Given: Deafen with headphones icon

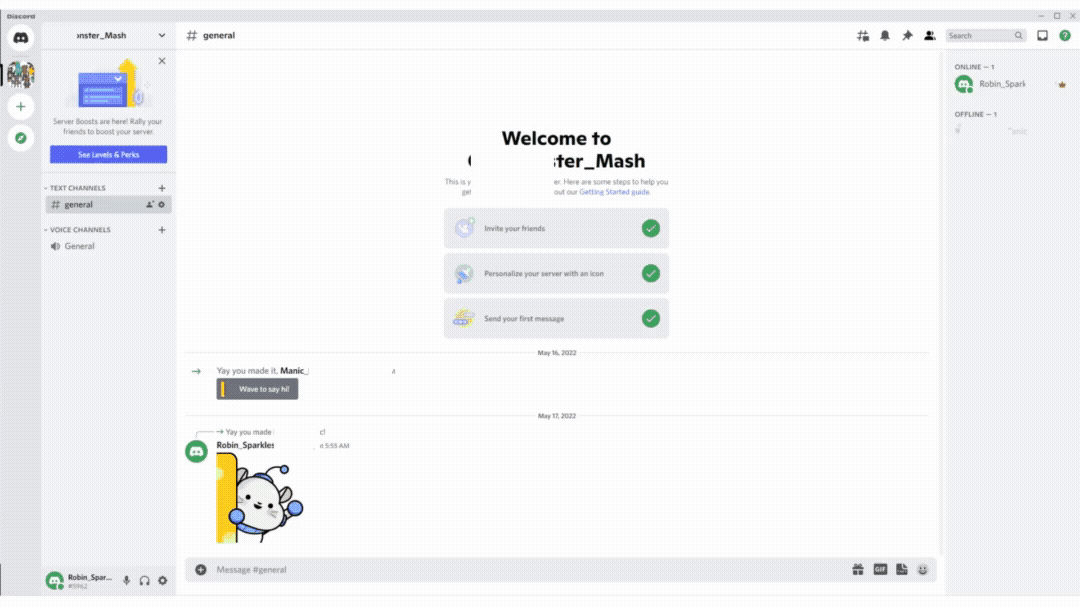Looking at the screenshot, I should tap(145, 581).
